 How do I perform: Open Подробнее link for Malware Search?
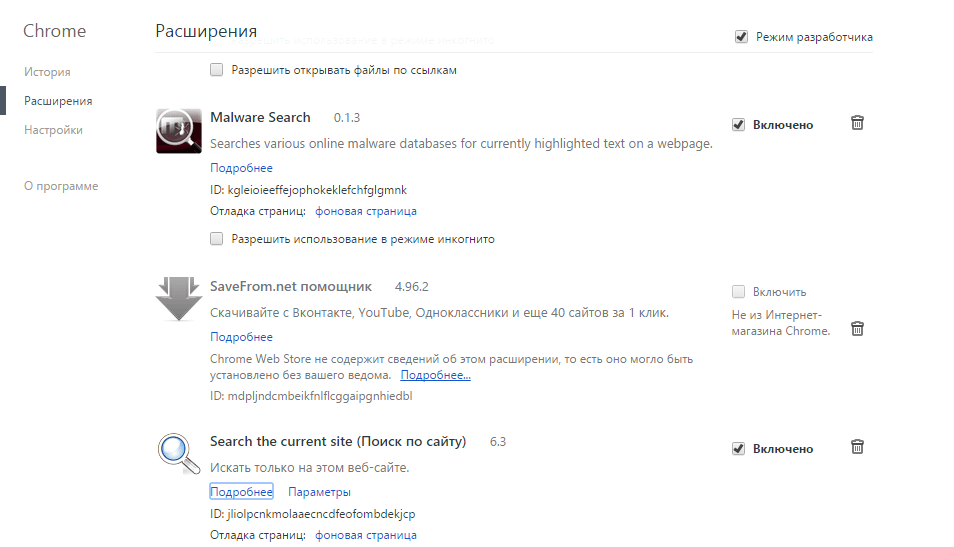tap(242, 168)
